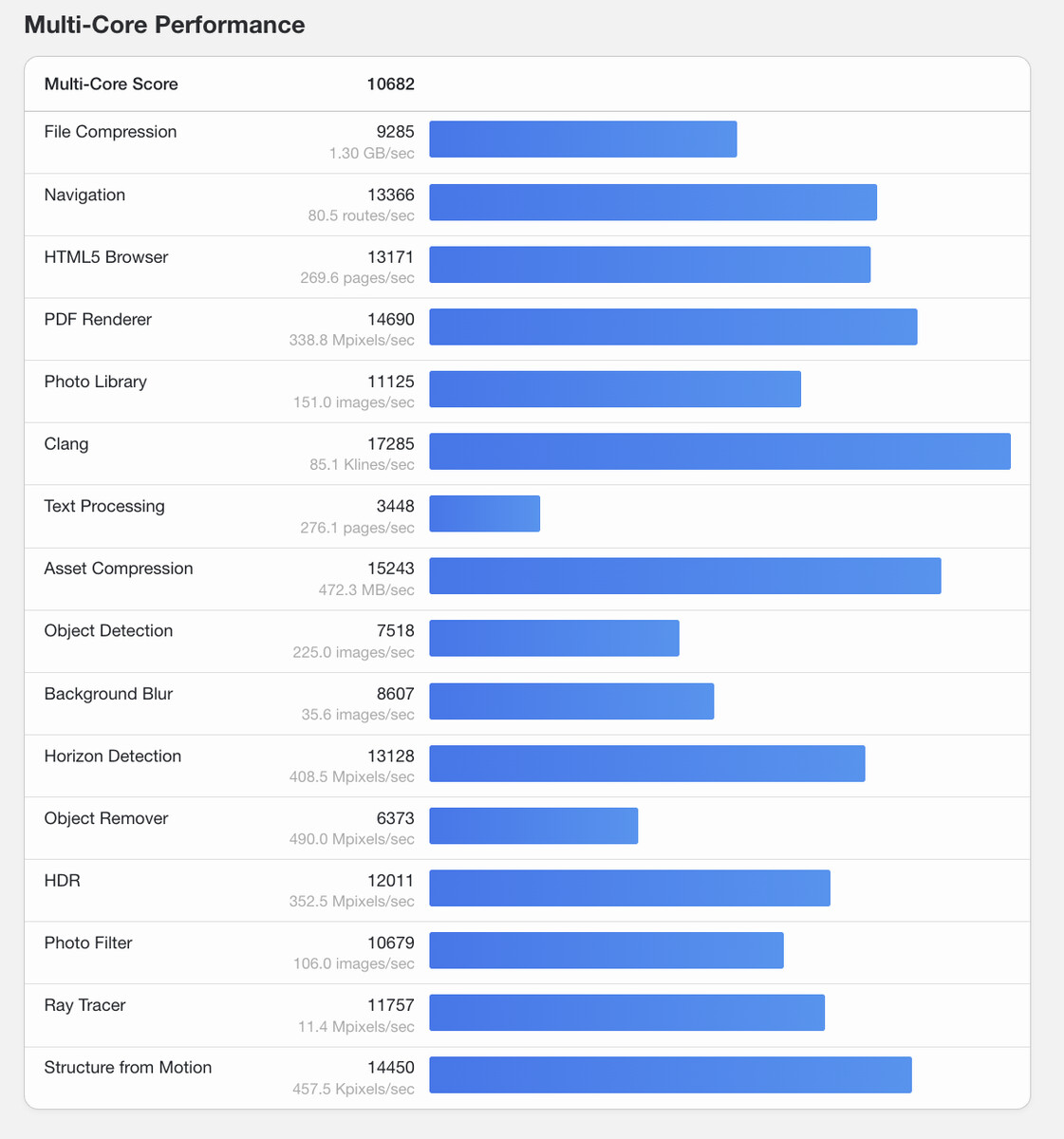This screenshot has width=1064, height=1139.
Task: Select the PDF Renderer label
Action: coord(98,319)
